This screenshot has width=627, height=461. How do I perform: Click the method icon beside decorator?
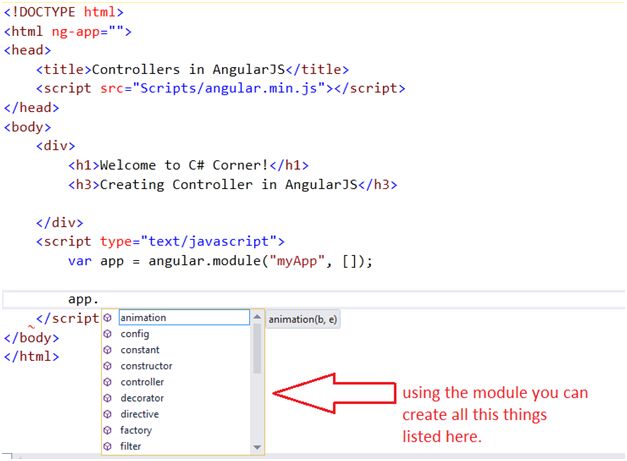pyautogui.click(x=108, y=398)
